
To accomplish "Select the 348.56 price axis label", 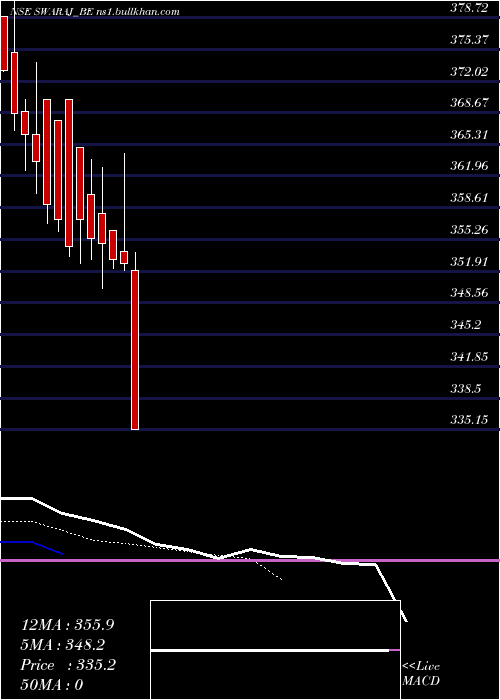I will point(469,293).
